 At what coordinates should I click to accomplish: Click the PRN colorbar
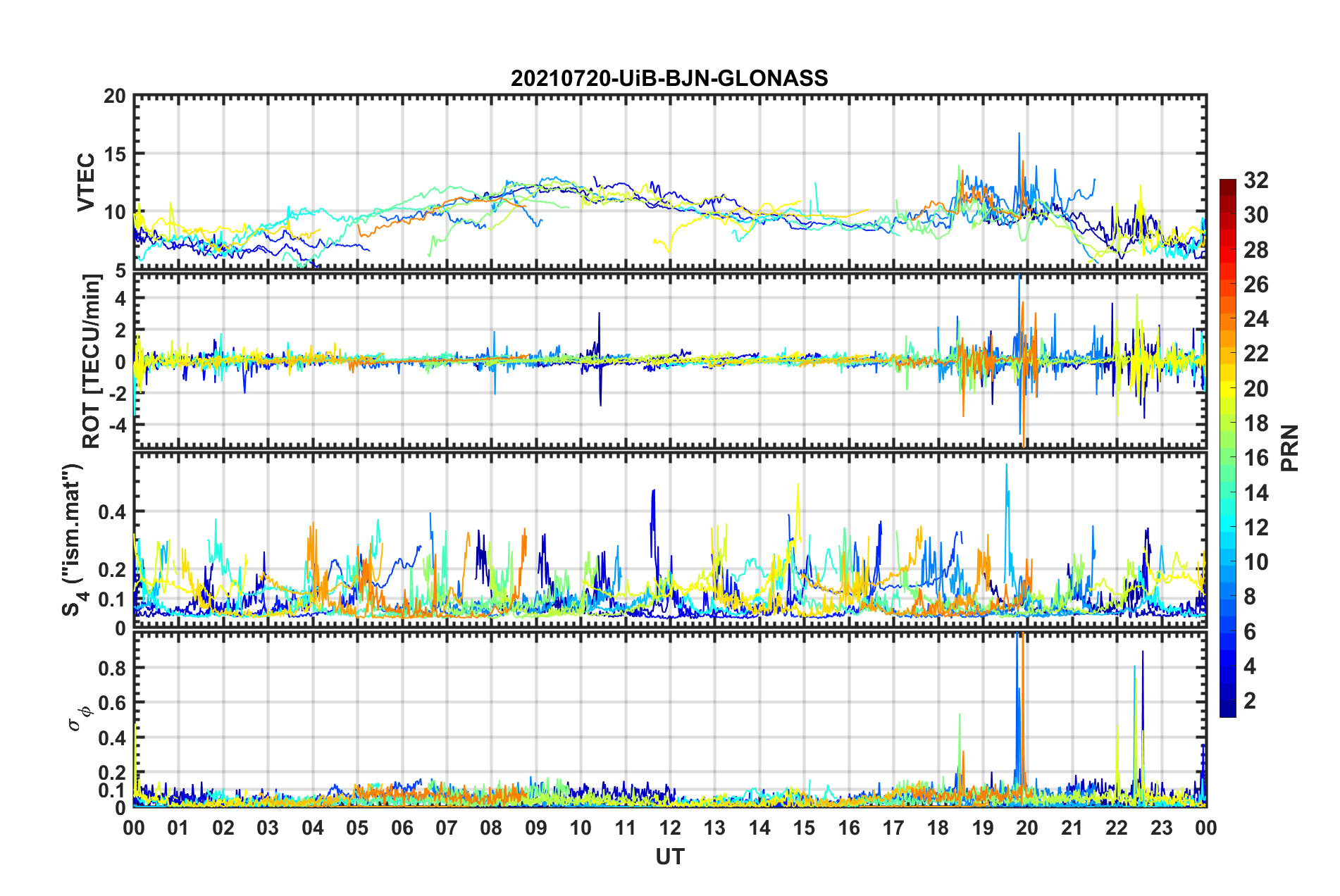(x=1228, y=448)
